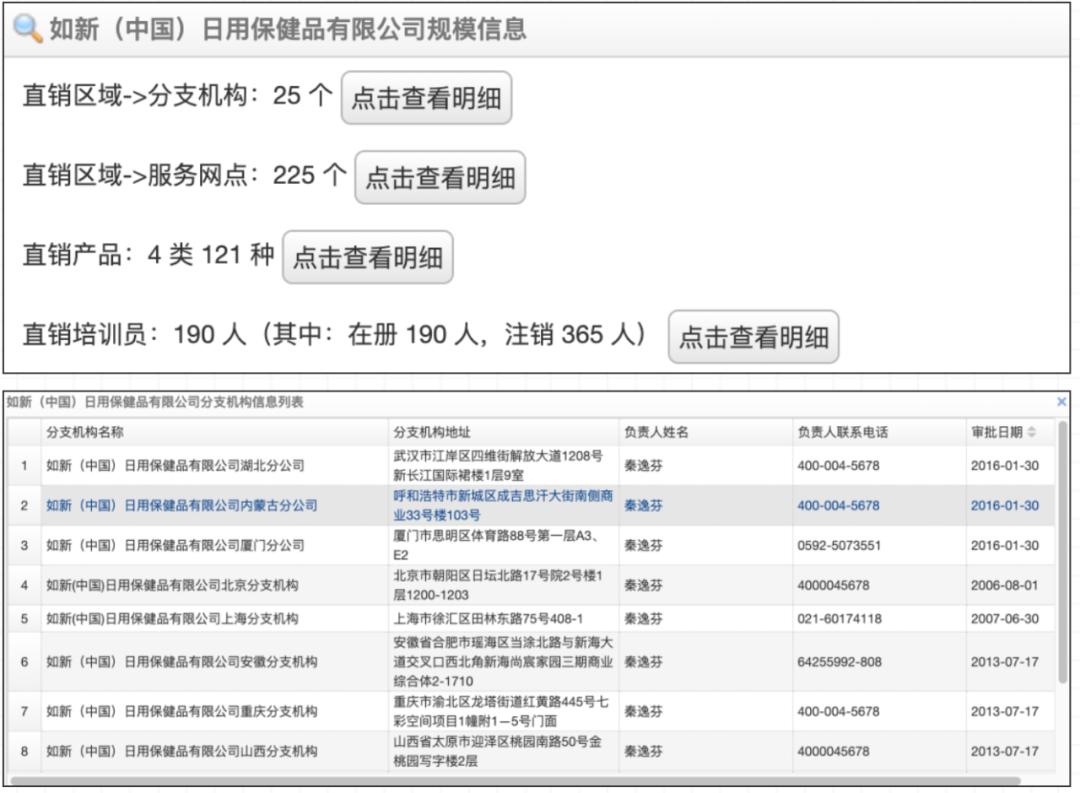The height and width of the screenshot is (793, 1080).
Task: Click the 呼和浩特市新城区 address link
Action: coord(503,505)
